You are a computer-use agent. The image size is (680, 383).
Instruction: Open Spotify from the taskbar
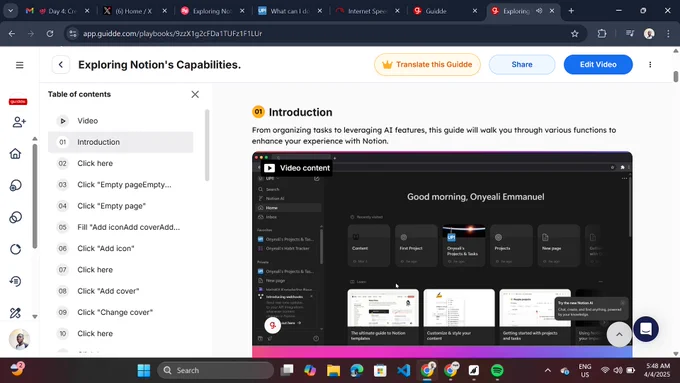point(497,370)
